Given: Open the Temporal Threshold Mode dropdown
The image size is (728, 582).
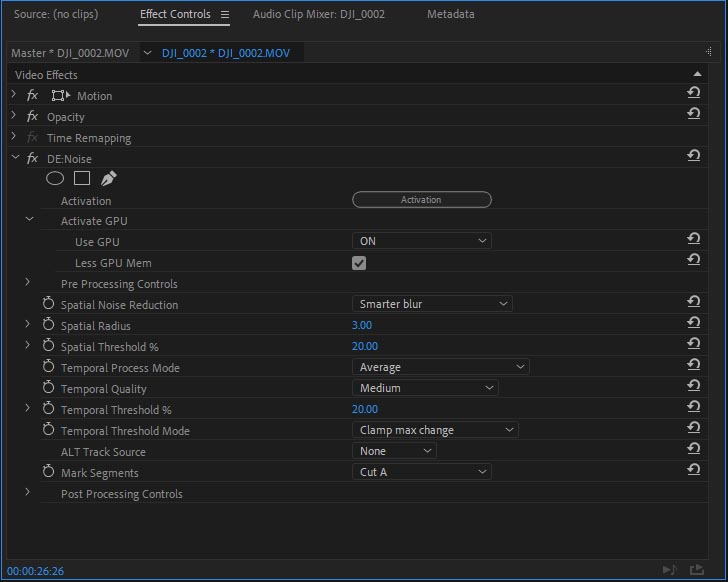Looking at the screenshot, I should click(x=434, y=430).
